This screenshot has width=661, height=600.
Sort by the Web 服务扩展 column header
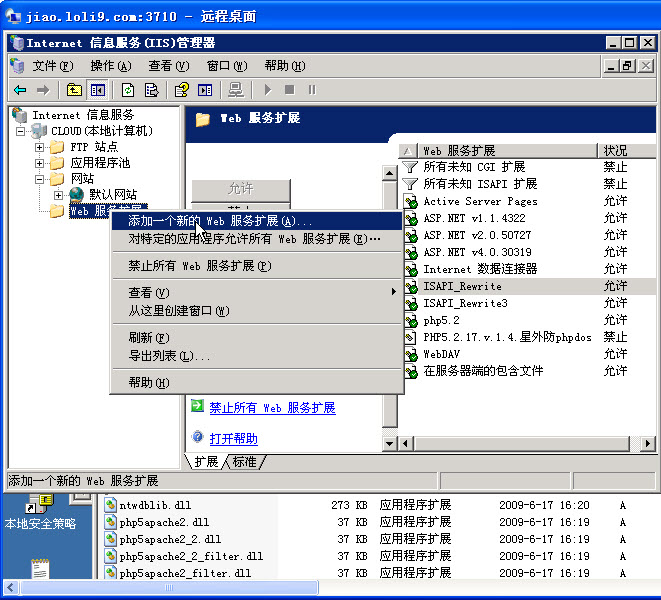(x=507, y=151)
